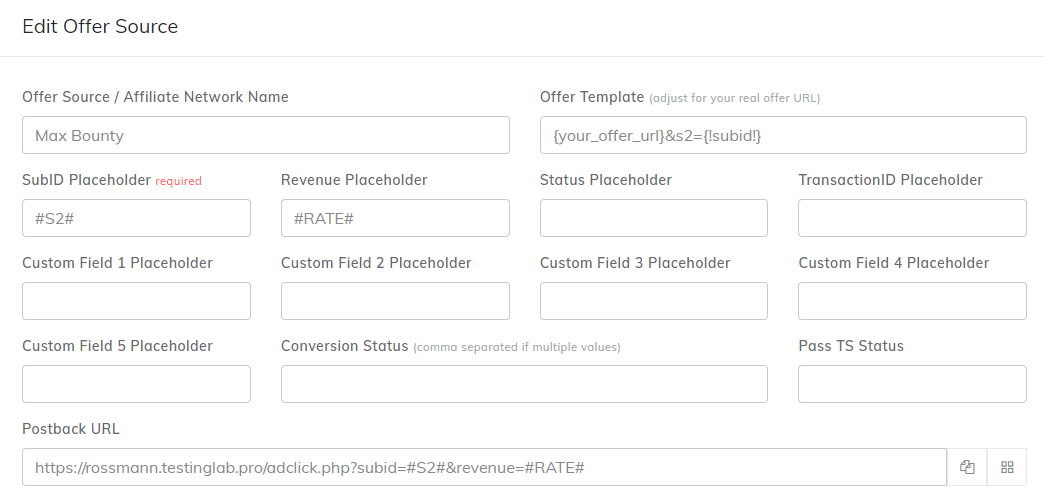Click the 'Custom Field 4 Placeholder' label
Screen dimensions: 1044x499
point(894,263)
